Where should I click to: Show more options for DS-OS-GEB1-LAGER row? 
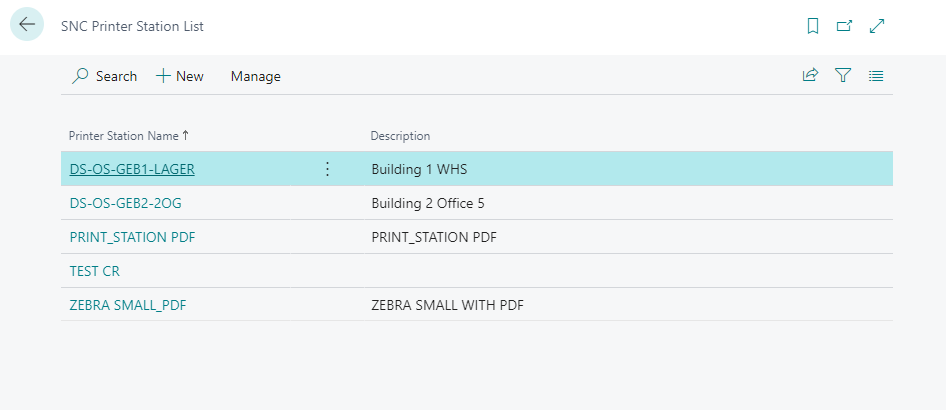click(x=327, y=169)
